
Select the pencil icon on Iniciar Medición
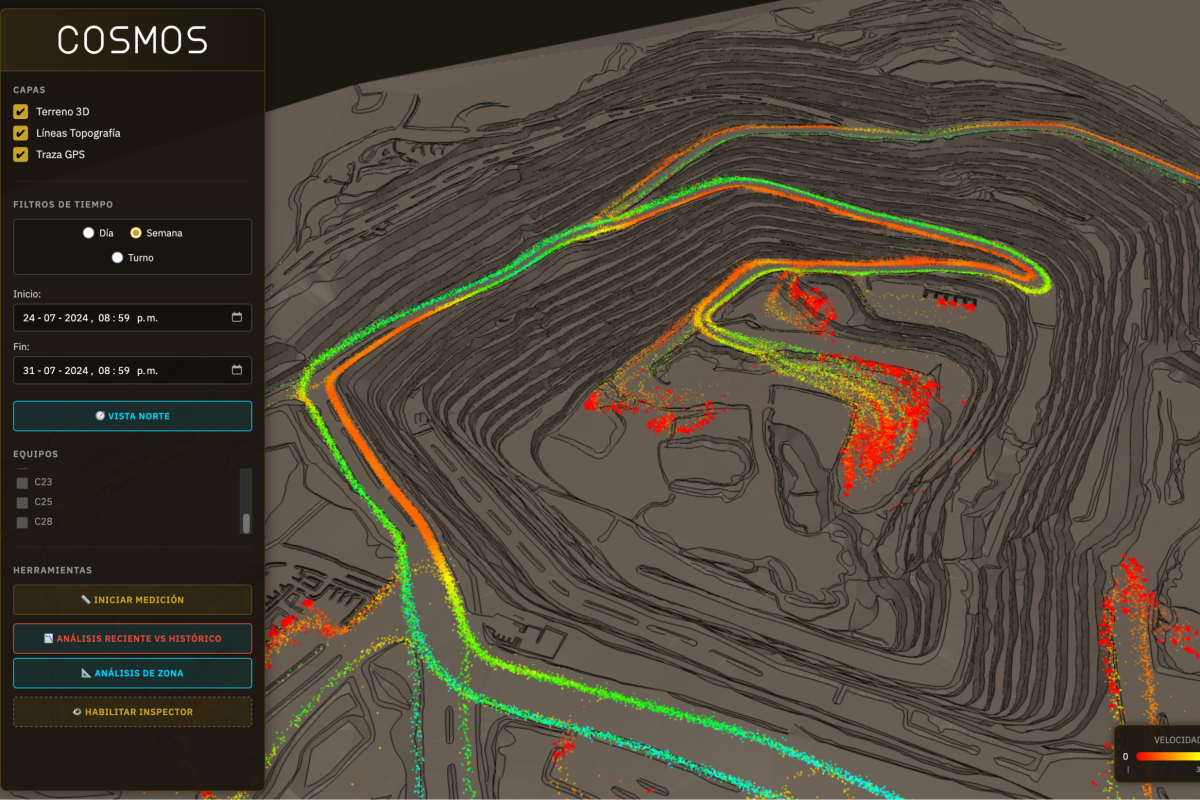click(x=85, y=600)
